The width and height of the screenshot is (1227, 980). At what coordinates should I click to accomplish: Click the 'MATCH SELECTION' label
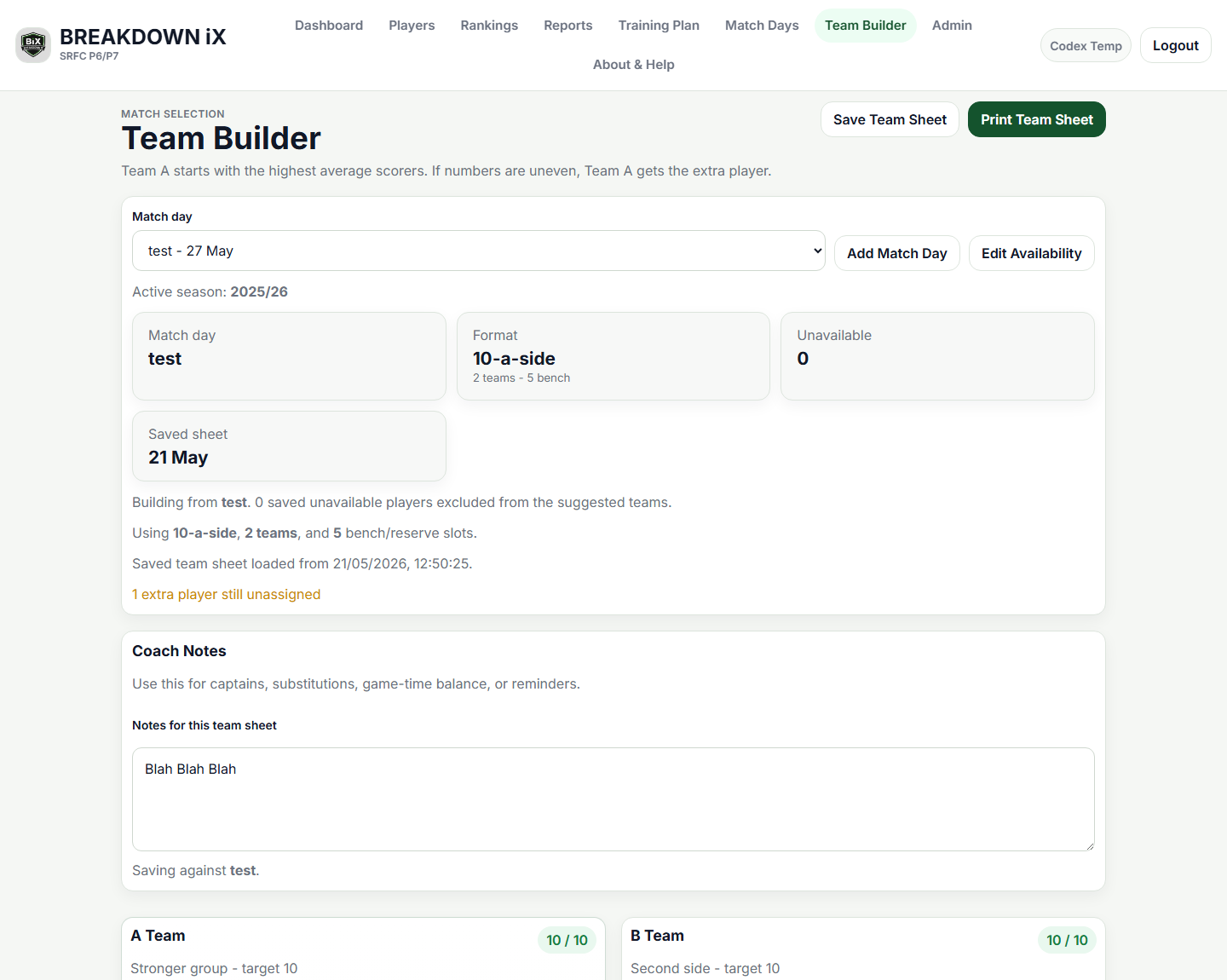tap(173, 114)
